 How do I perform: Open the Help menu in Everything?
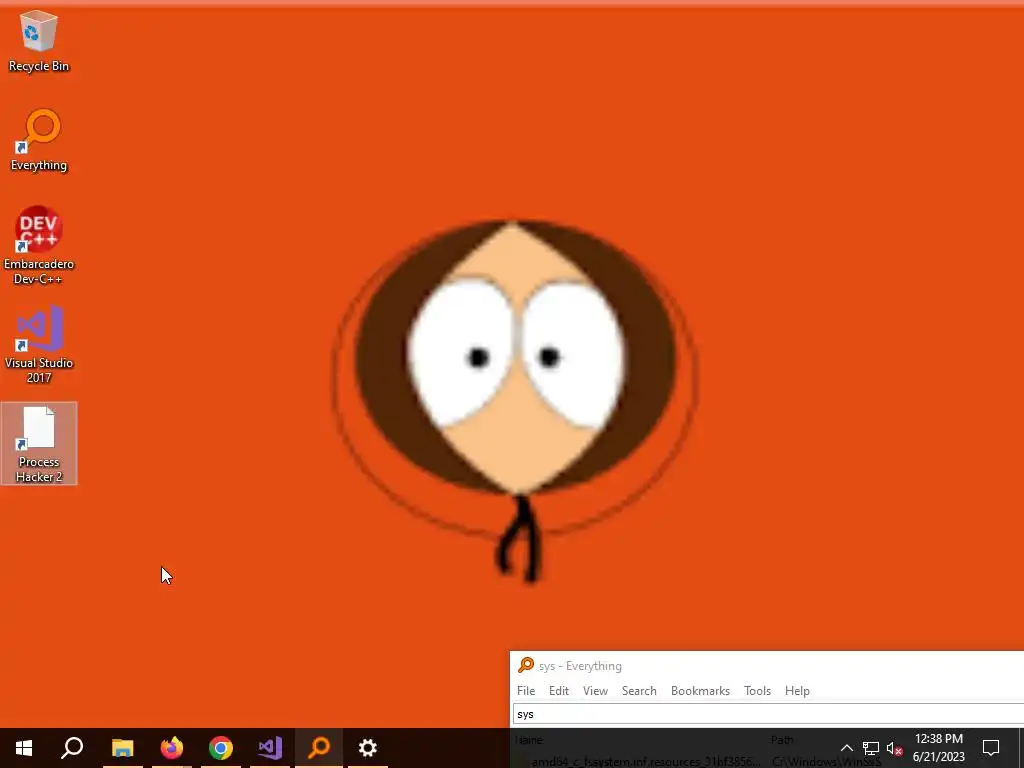point(797,691)
